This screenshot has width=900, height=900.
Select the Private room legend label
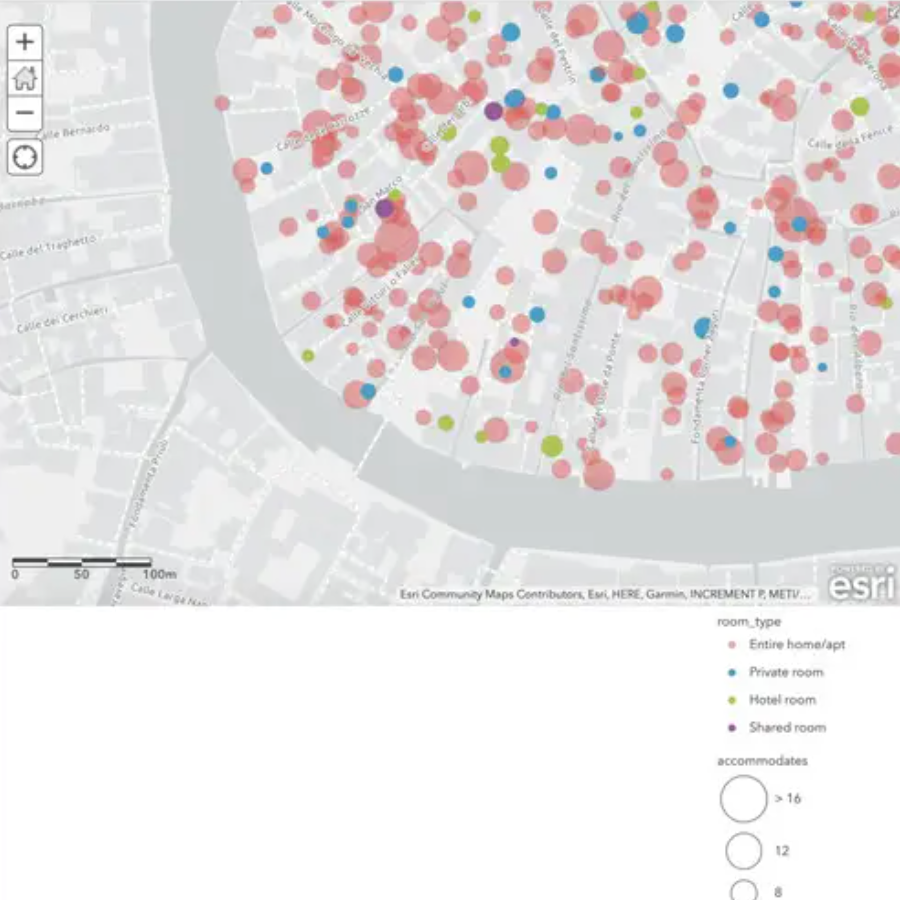786,672
